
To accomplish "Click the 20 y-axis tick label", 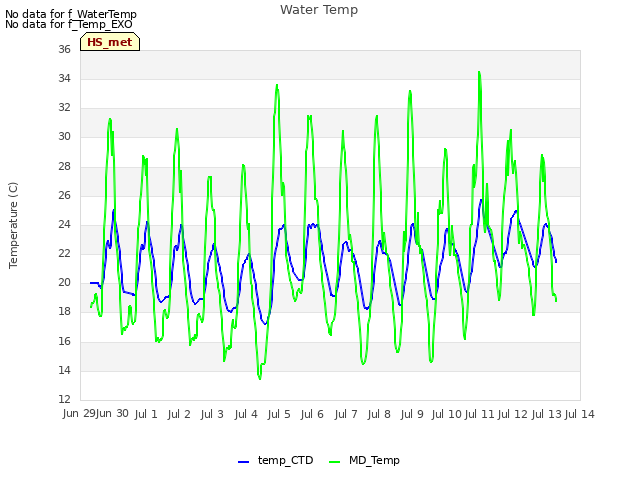I will tap(64, 282).
